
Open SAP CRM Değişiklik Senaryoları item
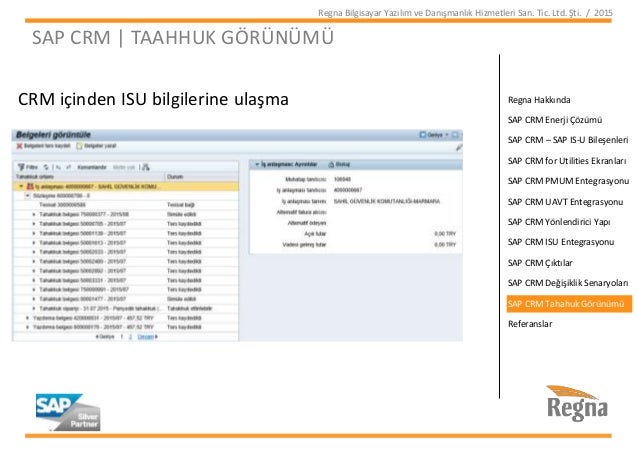(x=568, y=283)
